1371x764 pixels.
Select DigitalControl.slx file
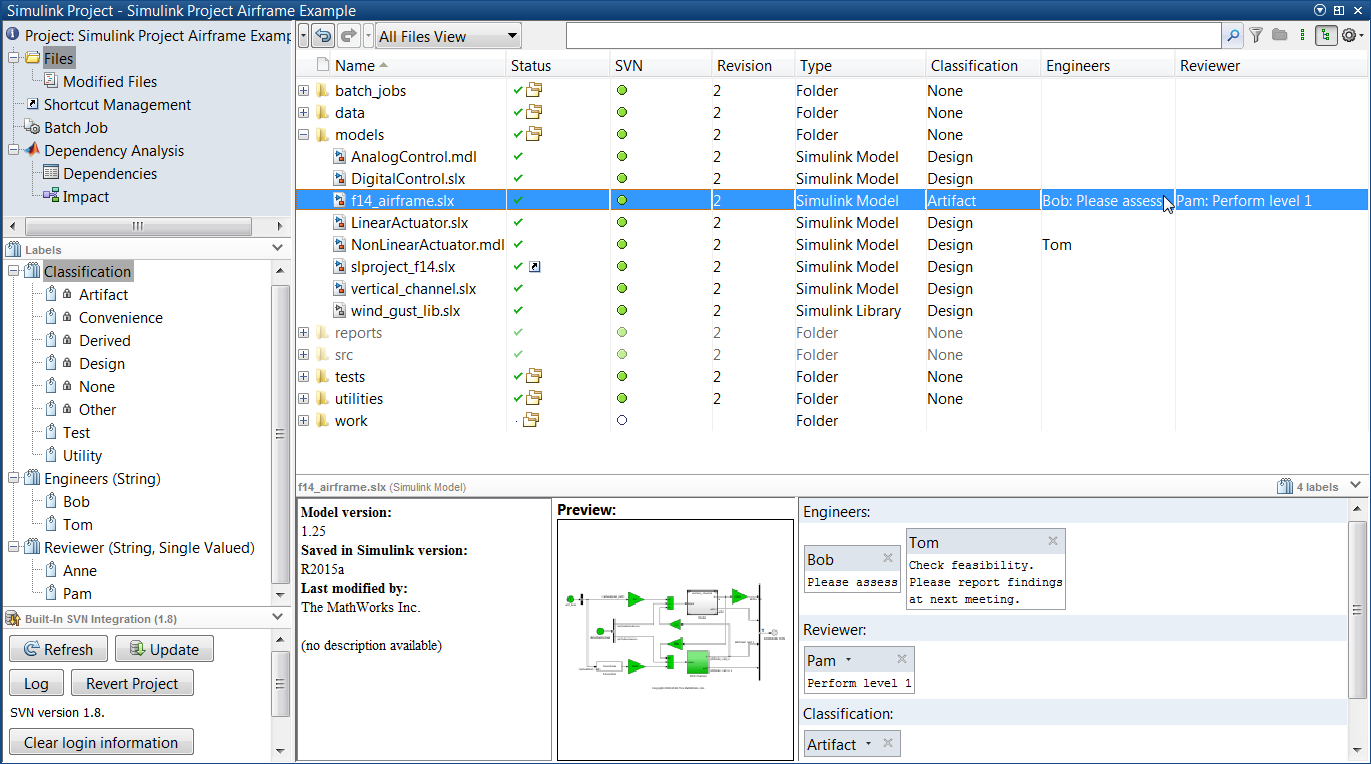pos(408,178)
